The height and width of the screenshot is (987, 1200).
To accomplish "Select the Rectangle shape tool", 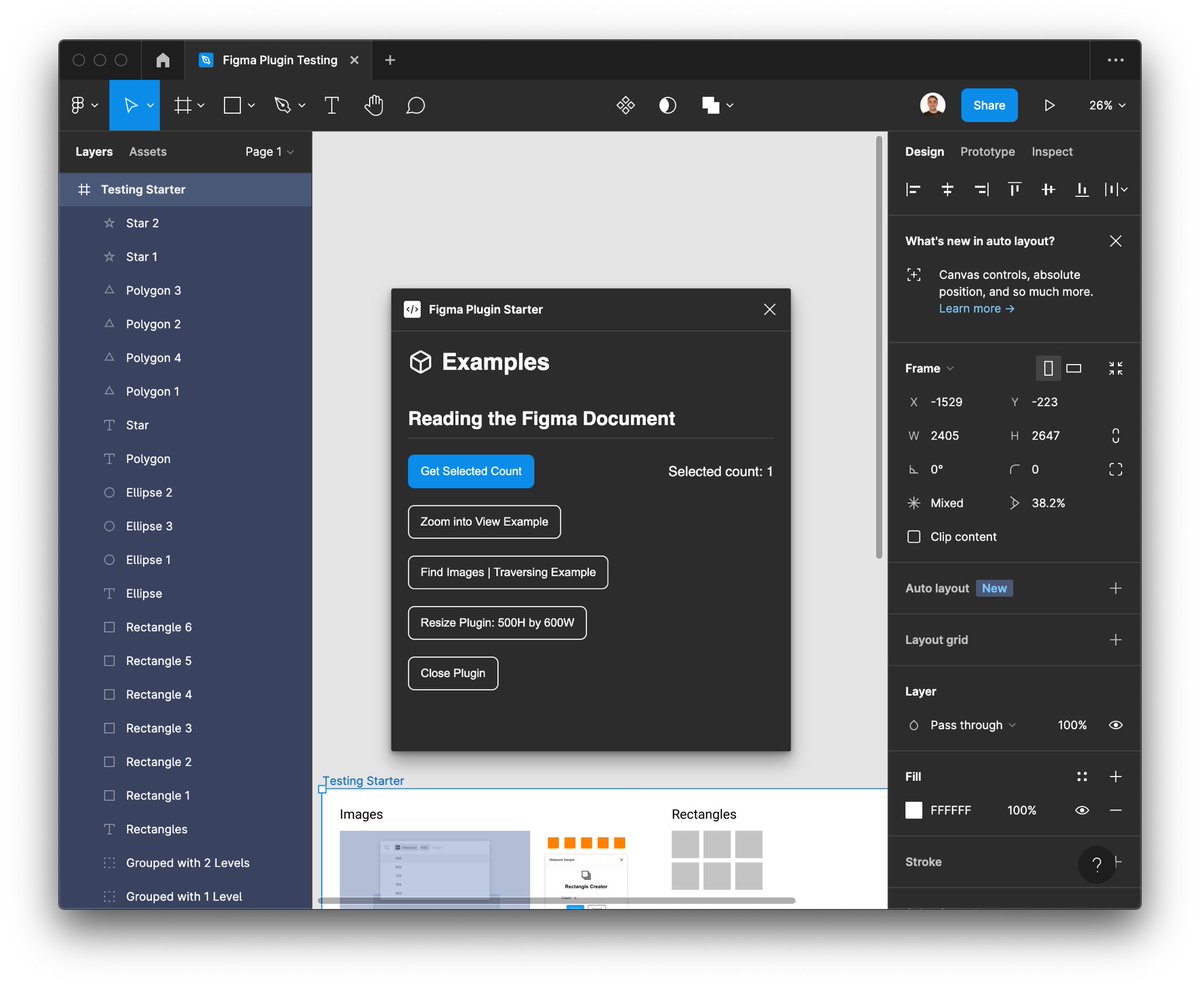I will (x=232, y=105).
